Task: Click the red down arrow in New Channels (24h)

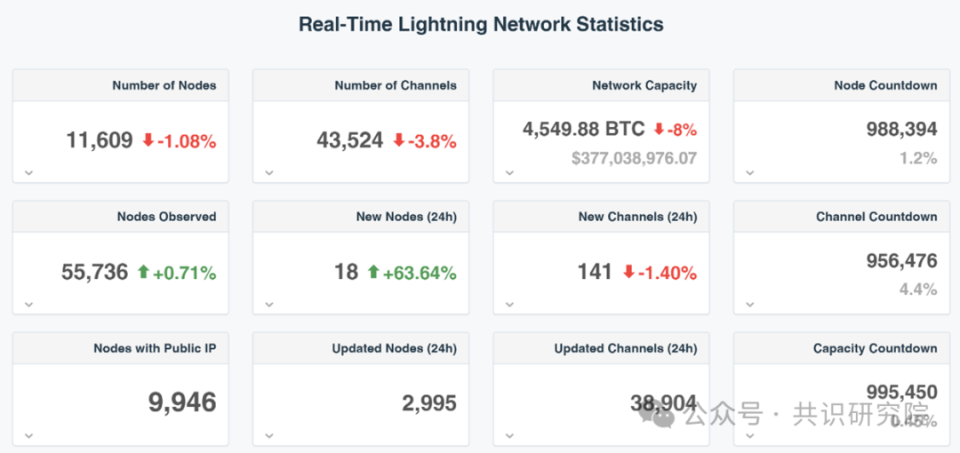Action: 629,272
